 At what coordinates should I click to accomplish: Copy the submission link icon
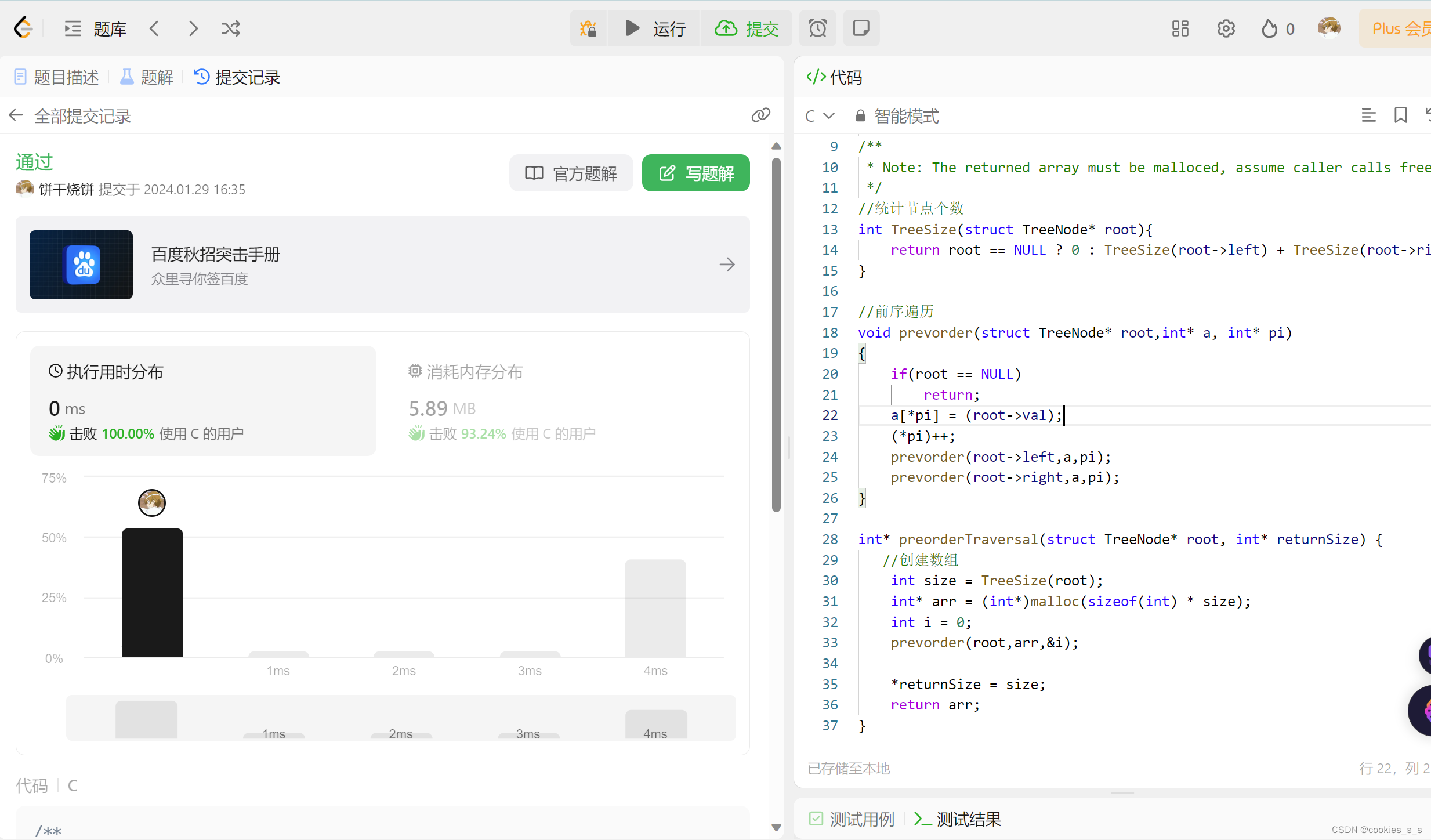pos(760,115)
